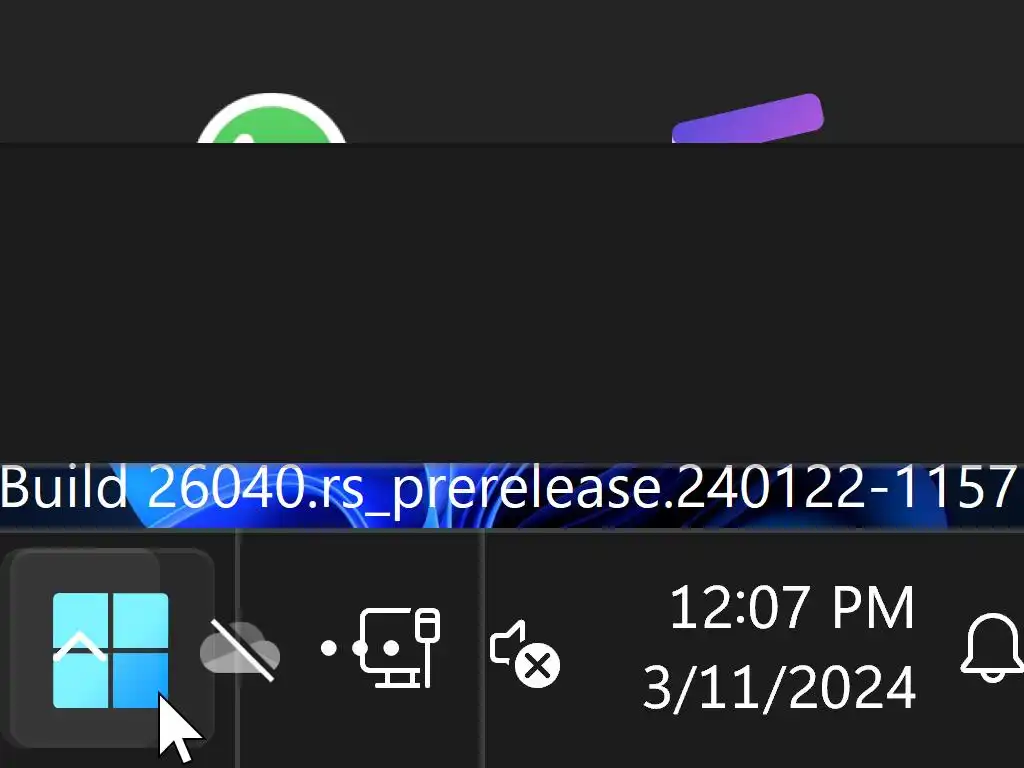Open the OneDrive cloud icon with slash
The width and height of the screenshot is (1024, 768).
(240, 650)
